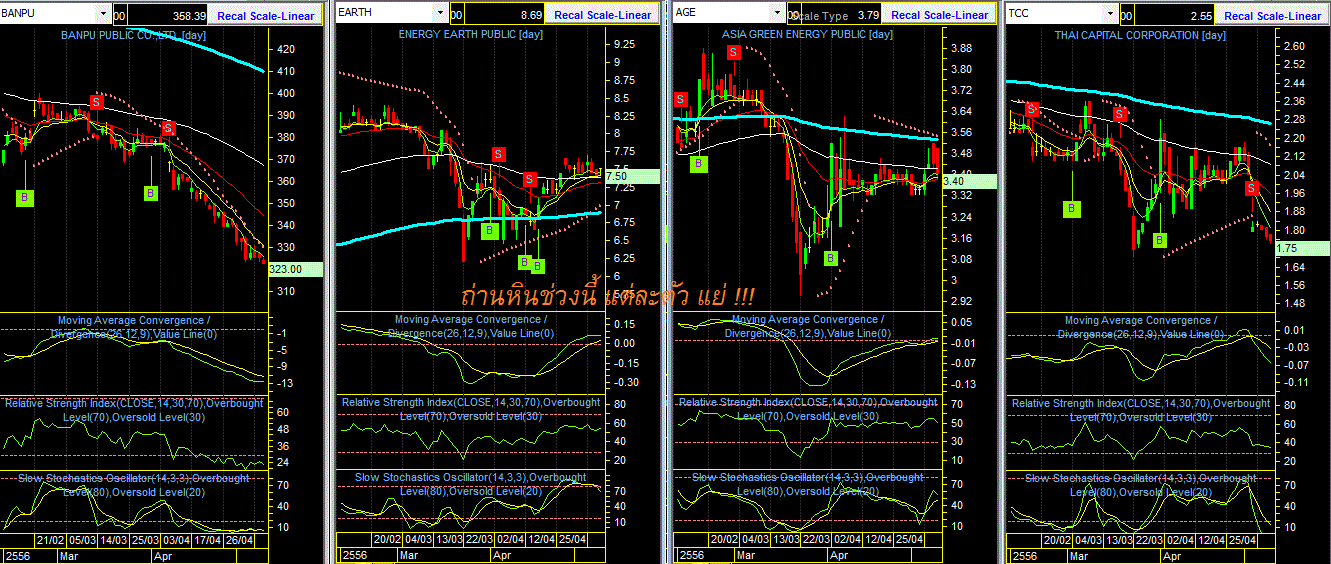Click Recal Scale-Linear on EARTH chart
The image size is (1331, 564).
(602, 15)
